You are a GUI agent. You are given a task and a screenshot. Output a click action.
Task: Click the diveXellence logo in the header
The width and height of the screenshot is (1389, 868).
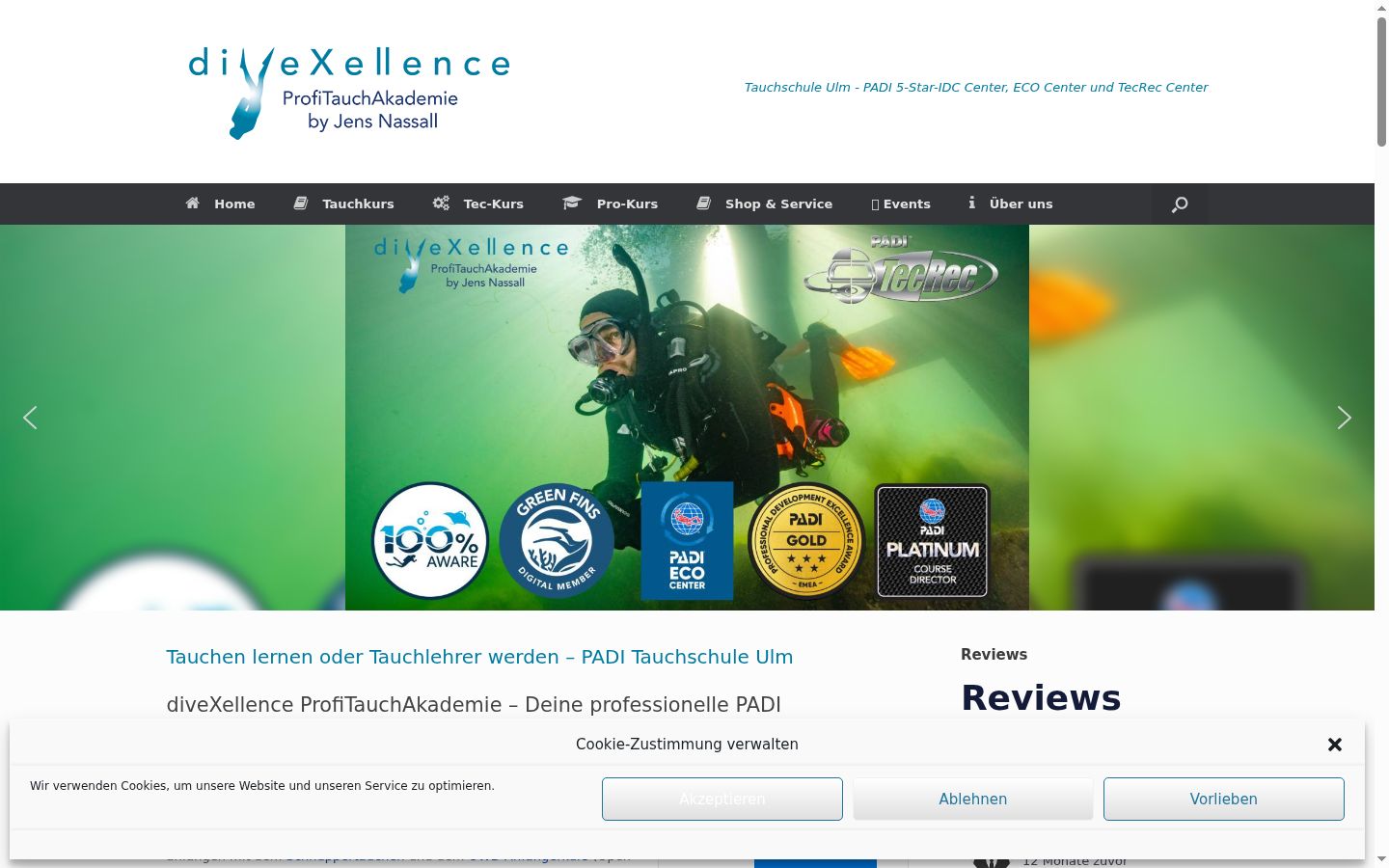click(x=349, y=93)
